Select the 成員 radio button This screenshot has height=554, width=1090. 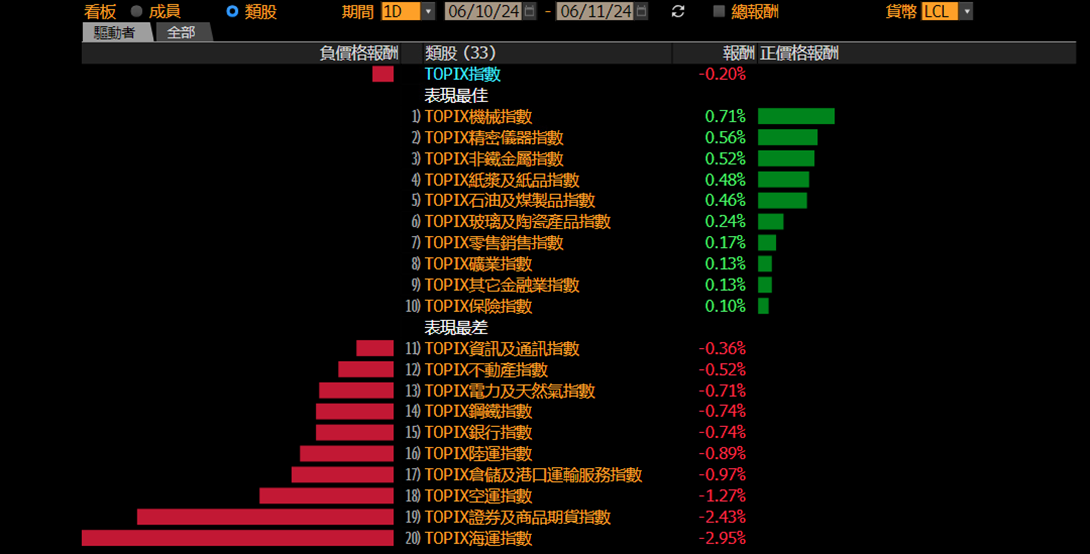coord(136,11)
